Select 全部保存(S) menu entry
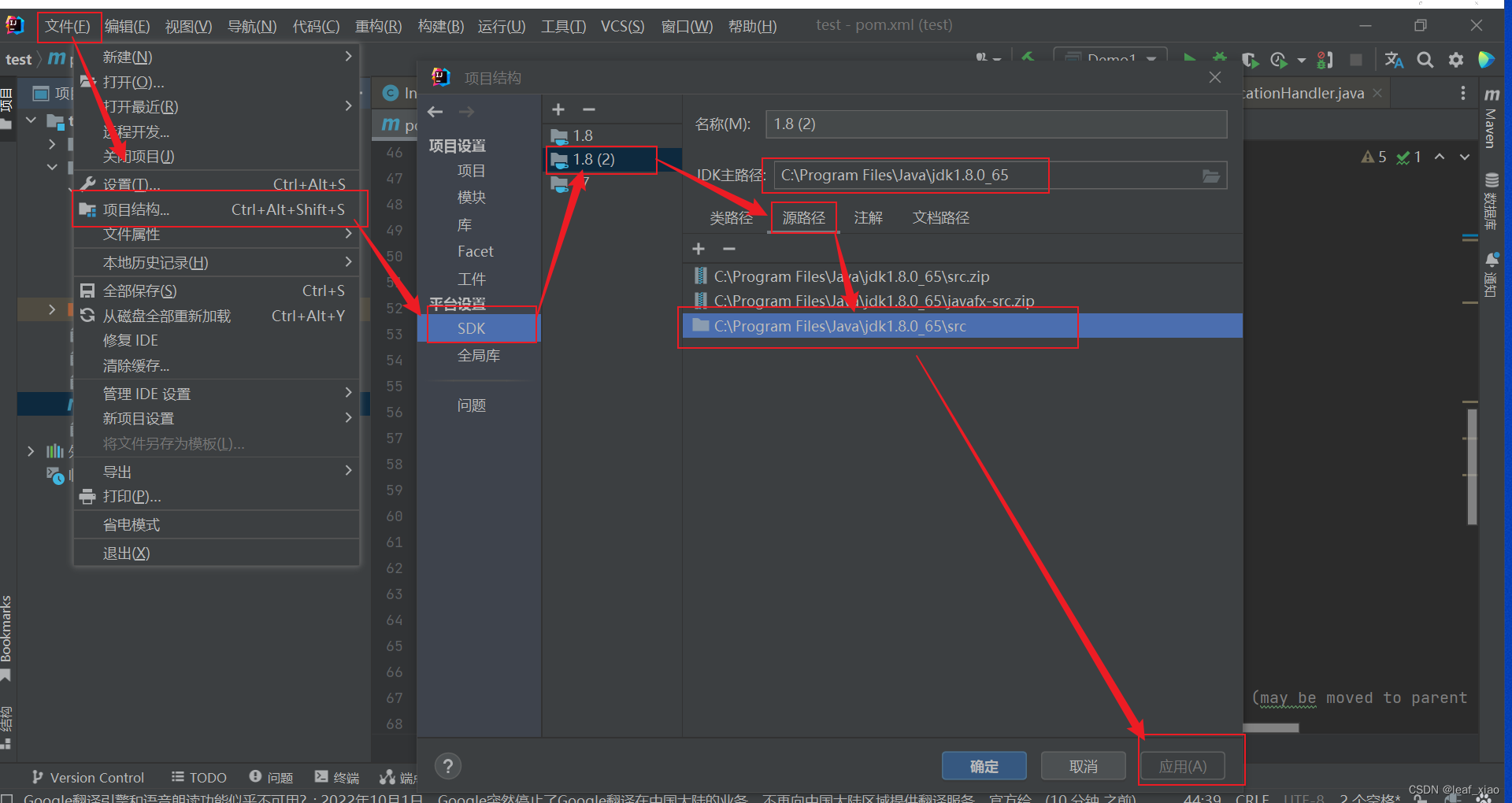The width and height of the screenshot is (1512, 803). click(x=217, y=290)
